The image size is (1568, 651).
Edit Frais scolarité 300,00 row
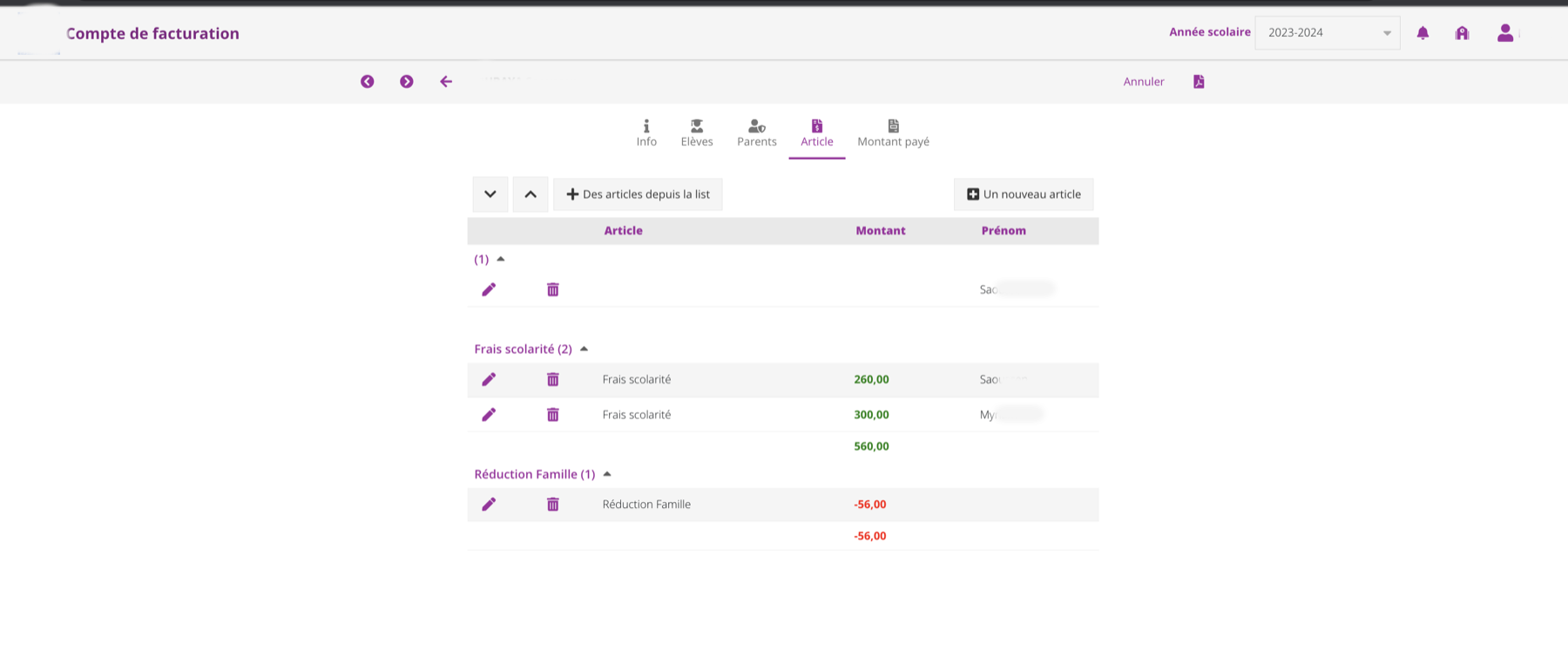click(489, 415)
